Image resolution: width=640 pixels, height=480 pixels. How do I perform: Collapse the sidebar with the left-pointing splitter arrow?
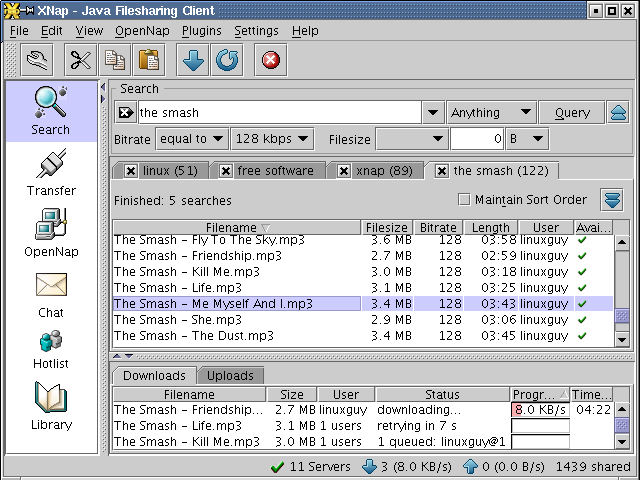click(103, 87)
